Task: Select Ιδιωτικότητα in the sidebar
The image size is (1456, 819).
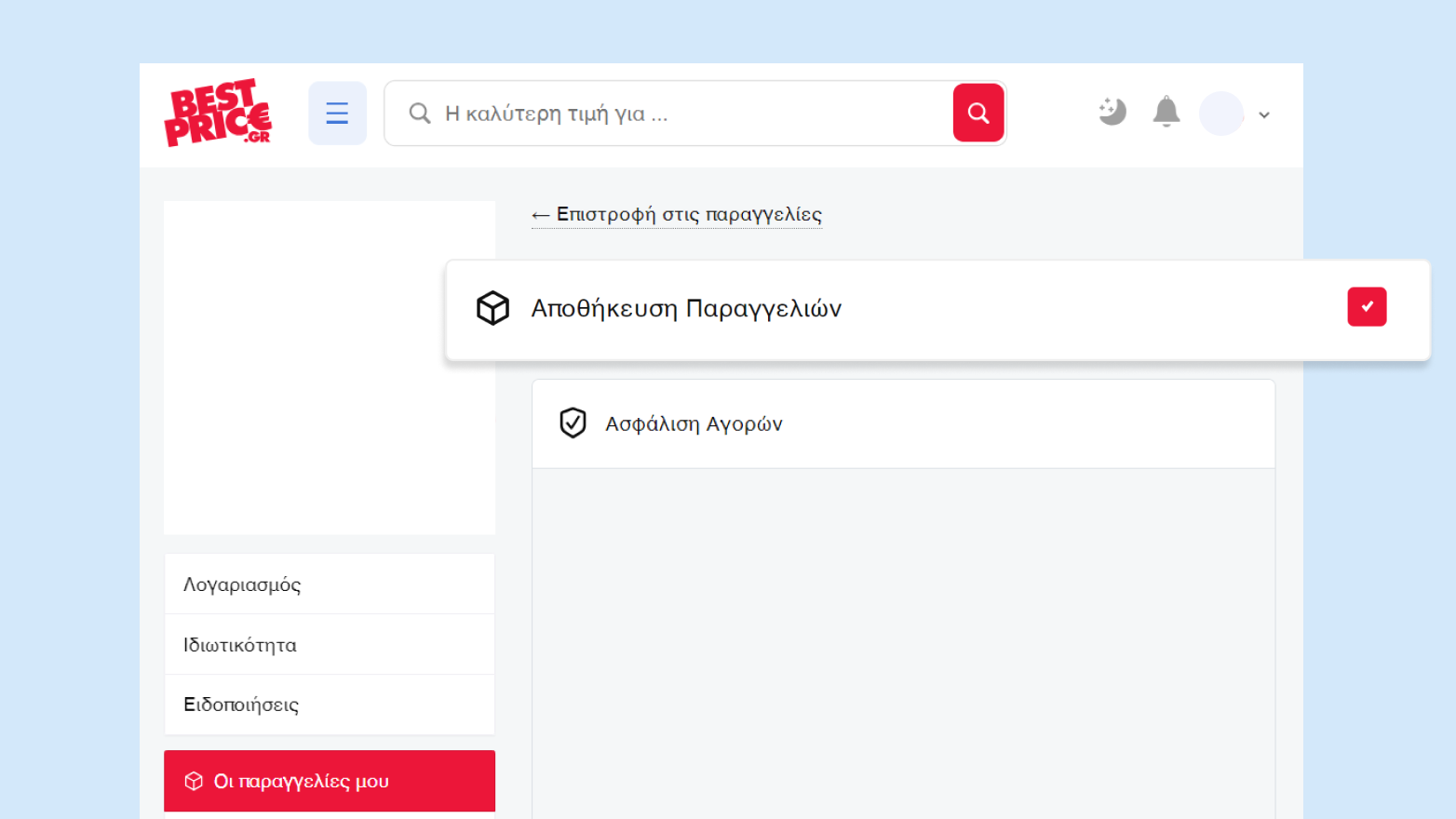Action: 240,645
